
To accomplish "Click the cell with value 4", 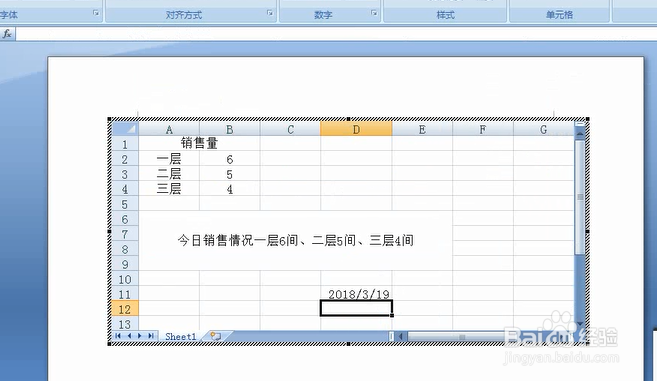I will pos(230,189).
